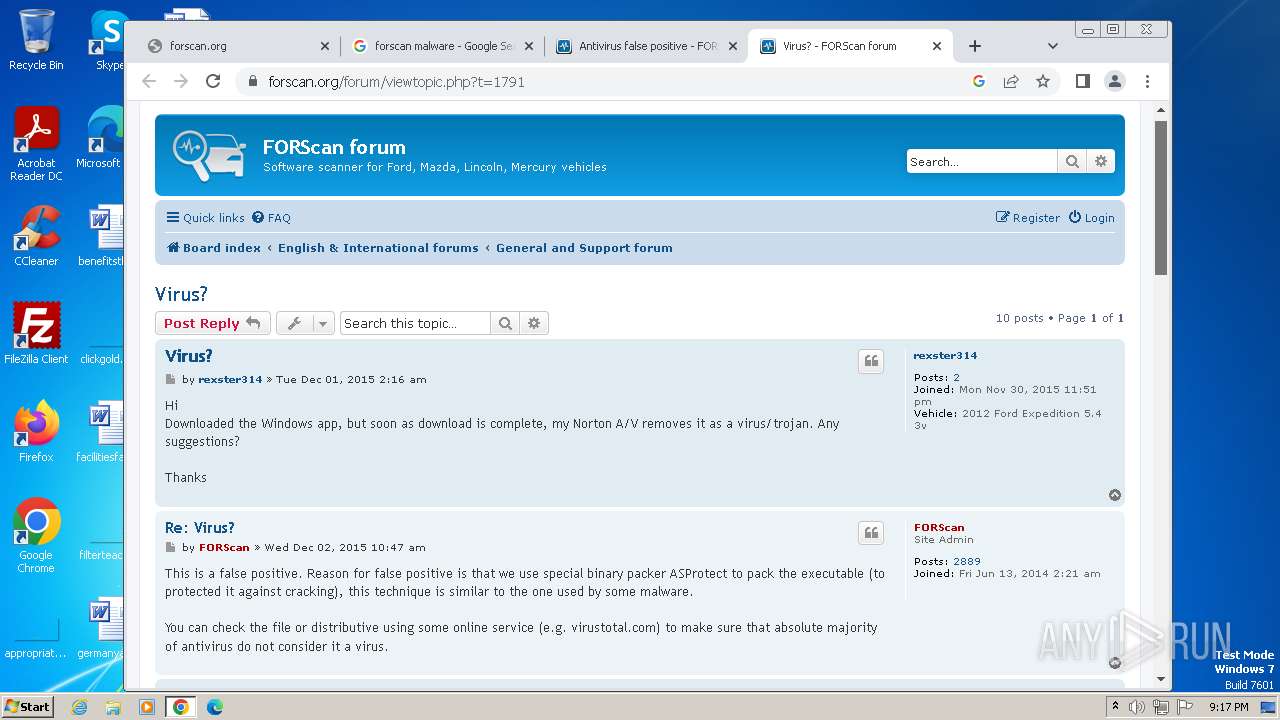Go back to previous page

coord(149,81)
